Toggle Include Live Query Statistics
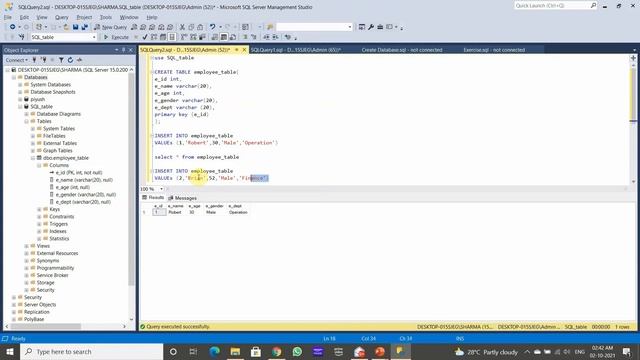The width and height of the screenshot is (640, 360). (x=193, y=37)
